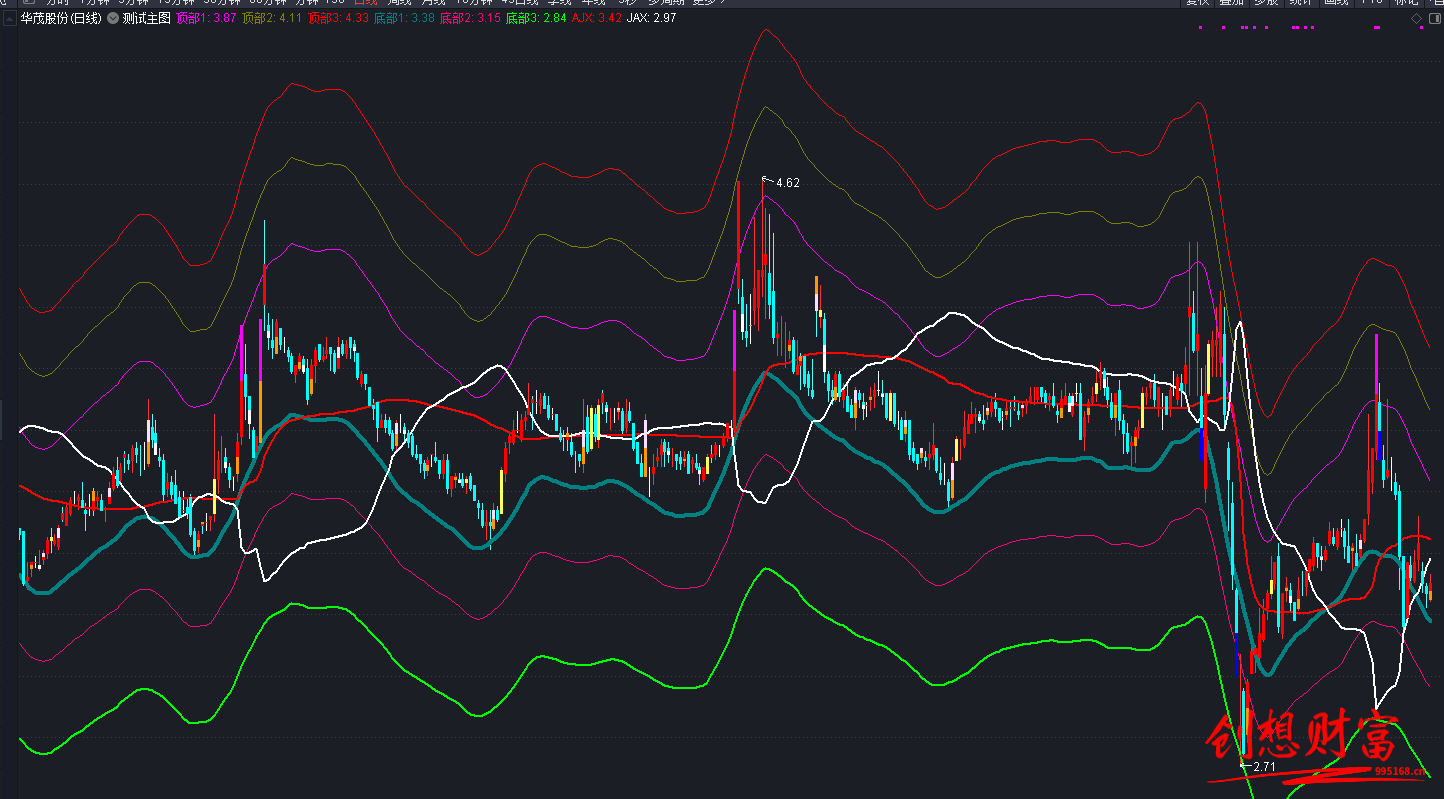Switch to the 月线 monthly period tab
The image size is (1444, 799).
(434, 3)
